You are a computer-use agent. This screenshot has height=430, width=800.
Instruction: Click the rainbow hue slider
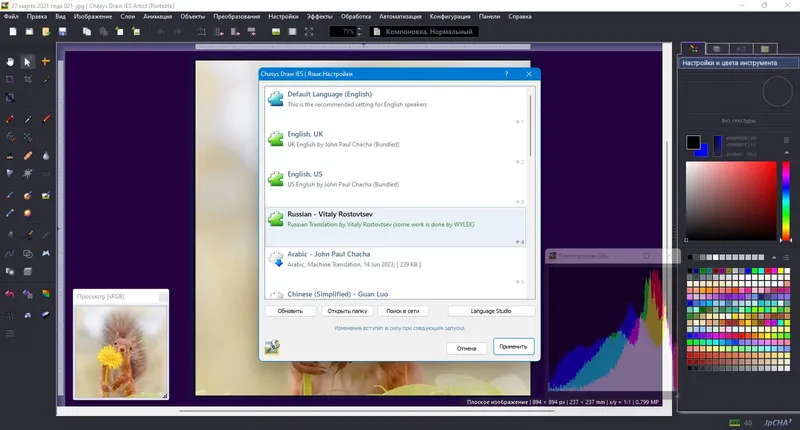click(x=786, y=201)
